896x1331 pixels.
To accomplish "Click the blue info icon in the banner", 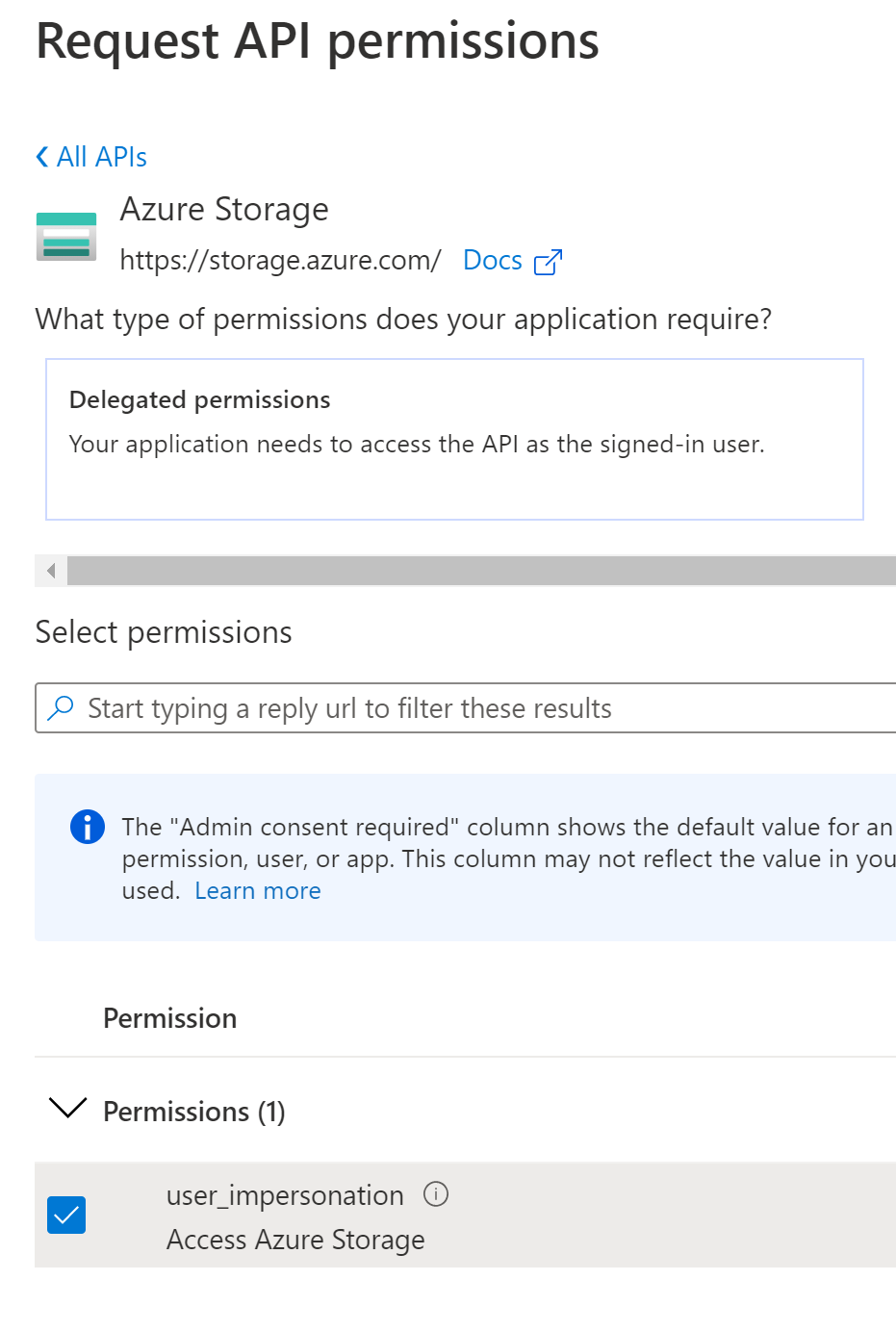I will pos(87,827).
